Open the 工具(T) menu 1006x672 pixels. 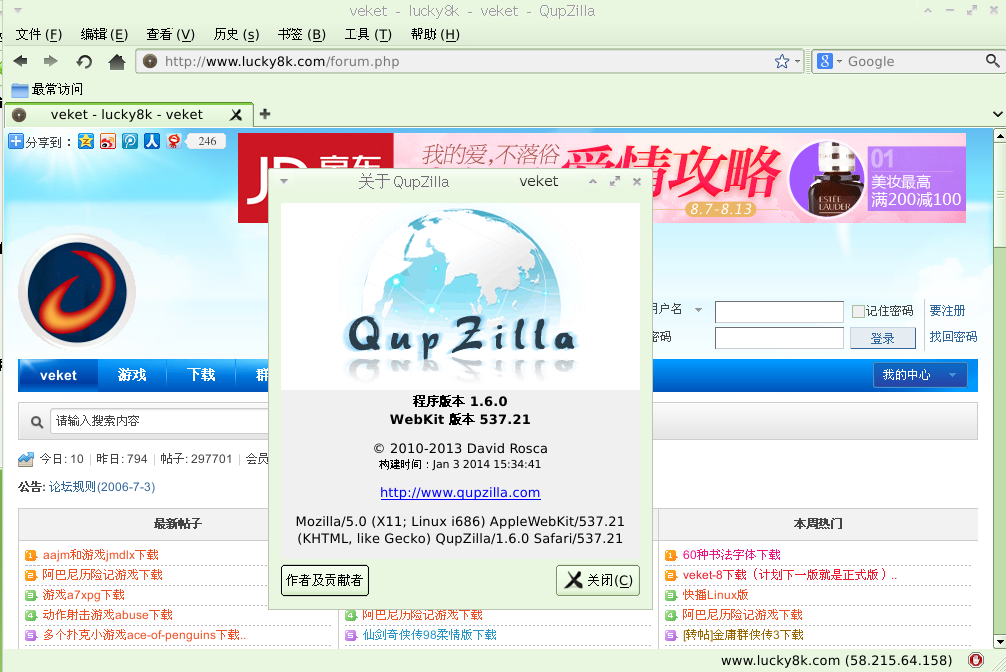368,35
